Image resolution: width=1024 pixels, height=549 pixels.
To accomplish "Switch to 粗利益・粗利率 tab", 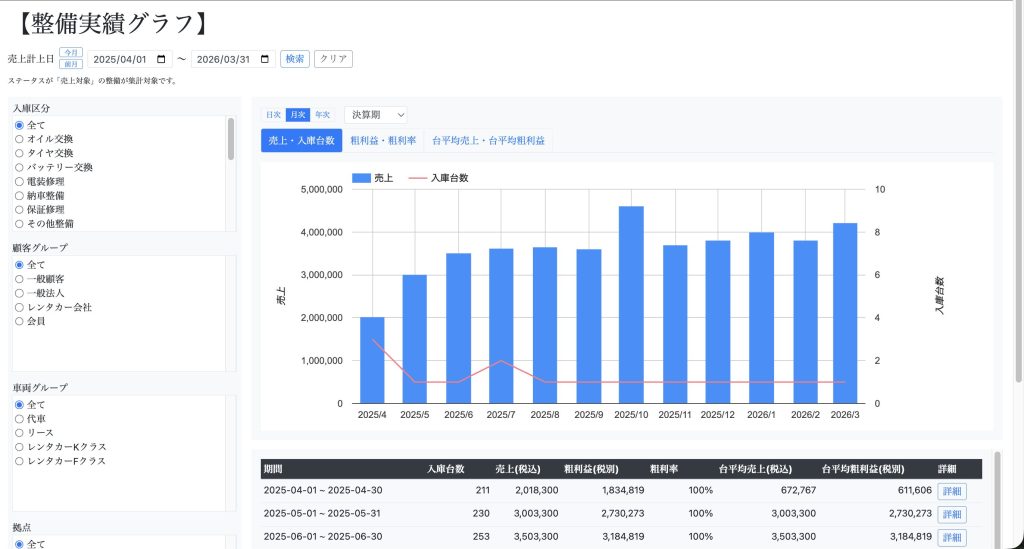I will coord(383,141).
